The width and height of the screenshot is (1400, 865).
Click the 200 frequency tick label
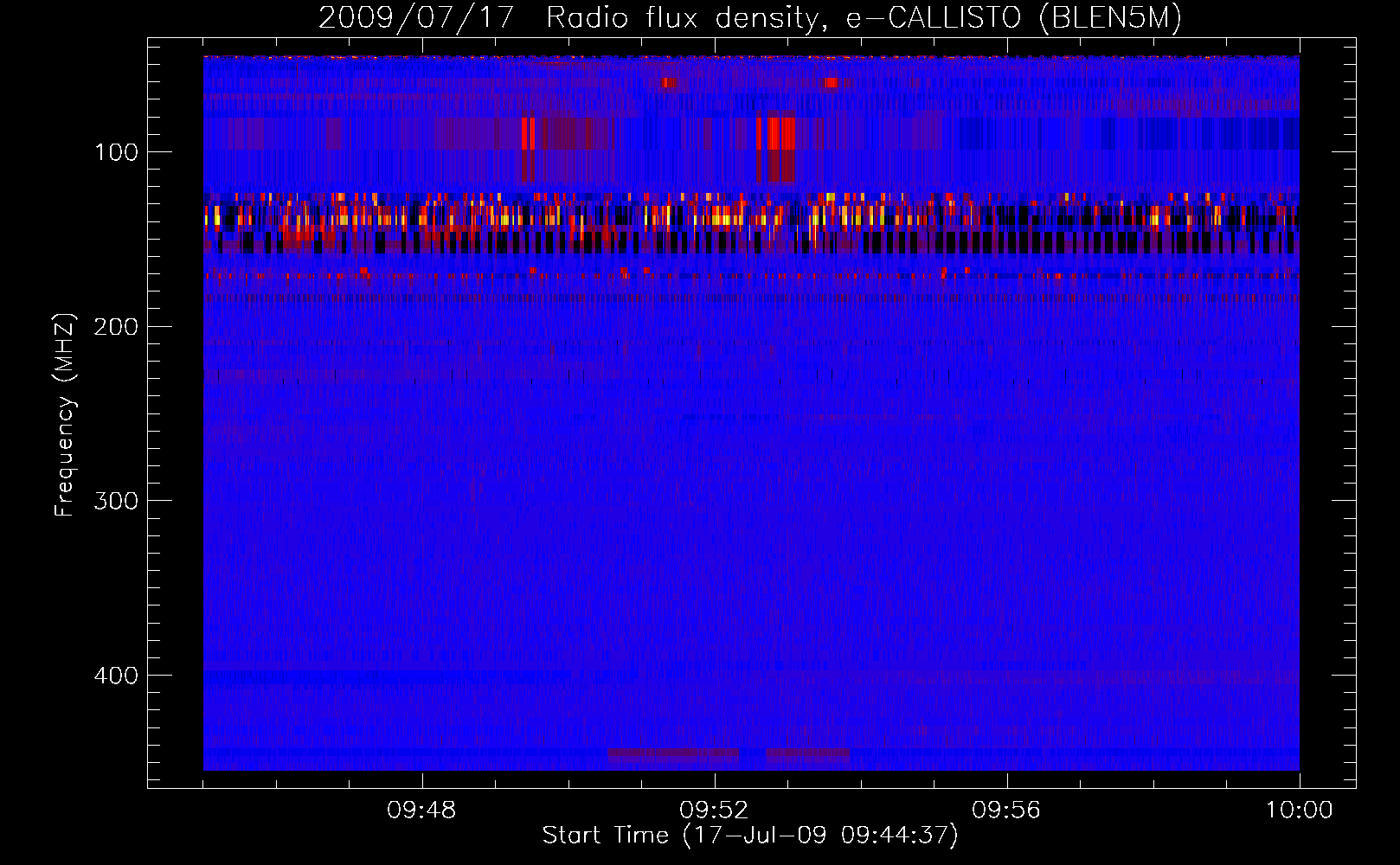pyautogui.click(x=116, y=327)
